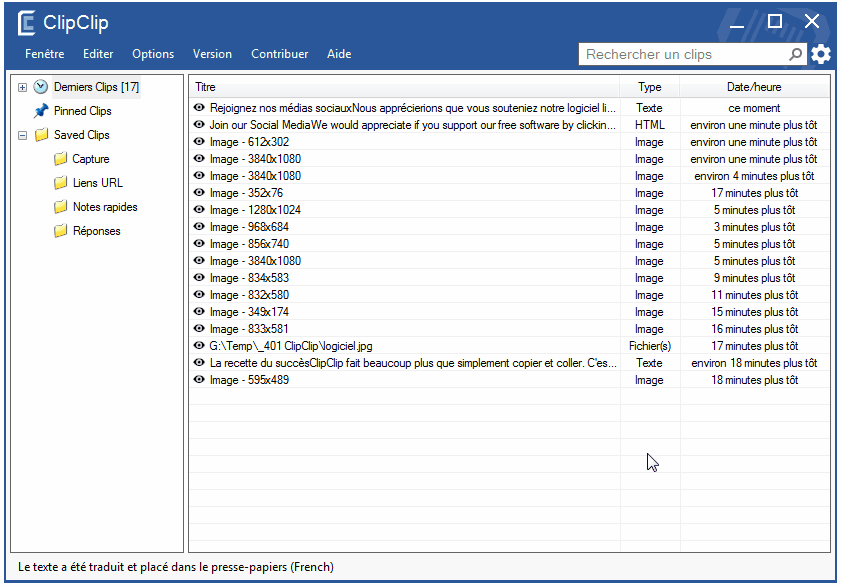Open the Notes rapides folder label
Screen dimensions: 842x587
pos(105,207)
